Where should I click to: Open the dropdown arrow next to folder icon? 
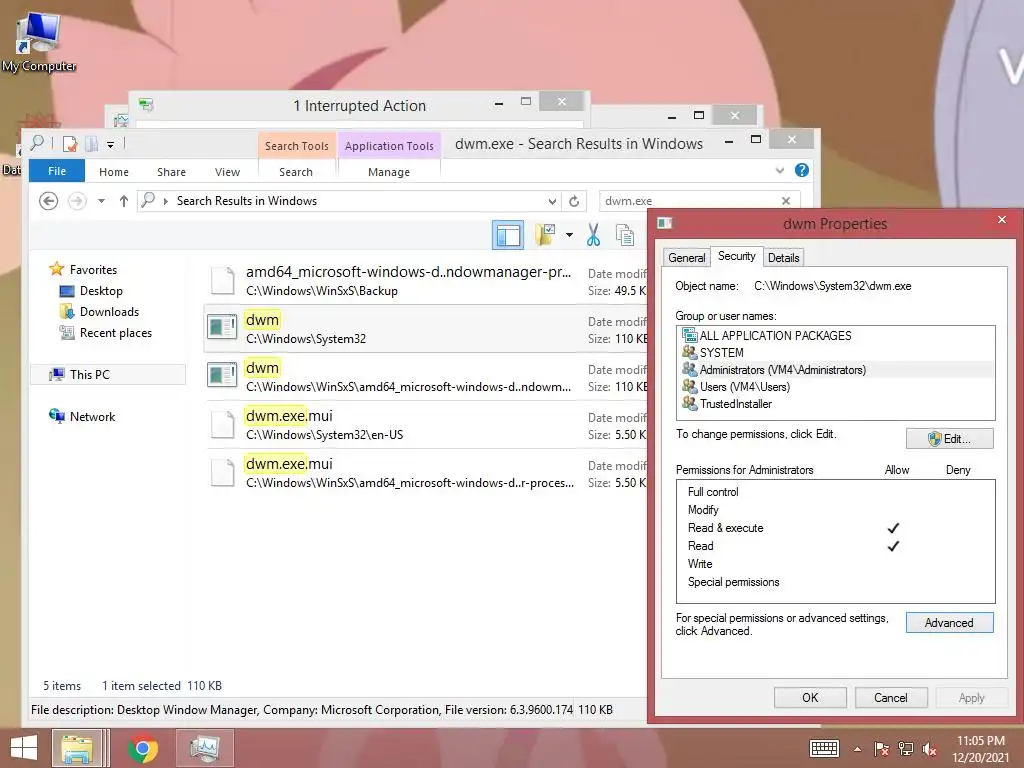(569, 235)
